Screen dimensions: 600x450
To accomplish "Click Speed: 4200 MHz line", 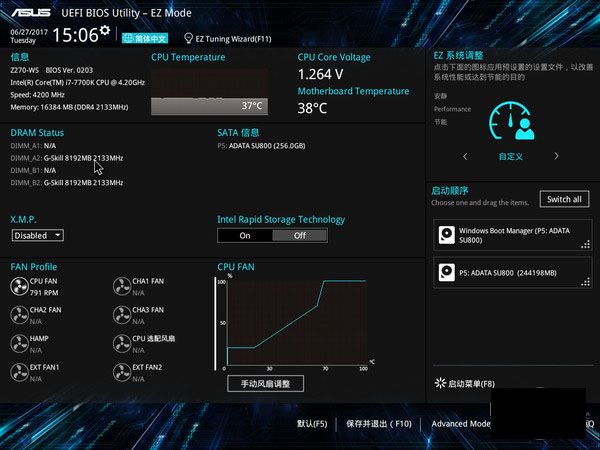I will [38, 95].
